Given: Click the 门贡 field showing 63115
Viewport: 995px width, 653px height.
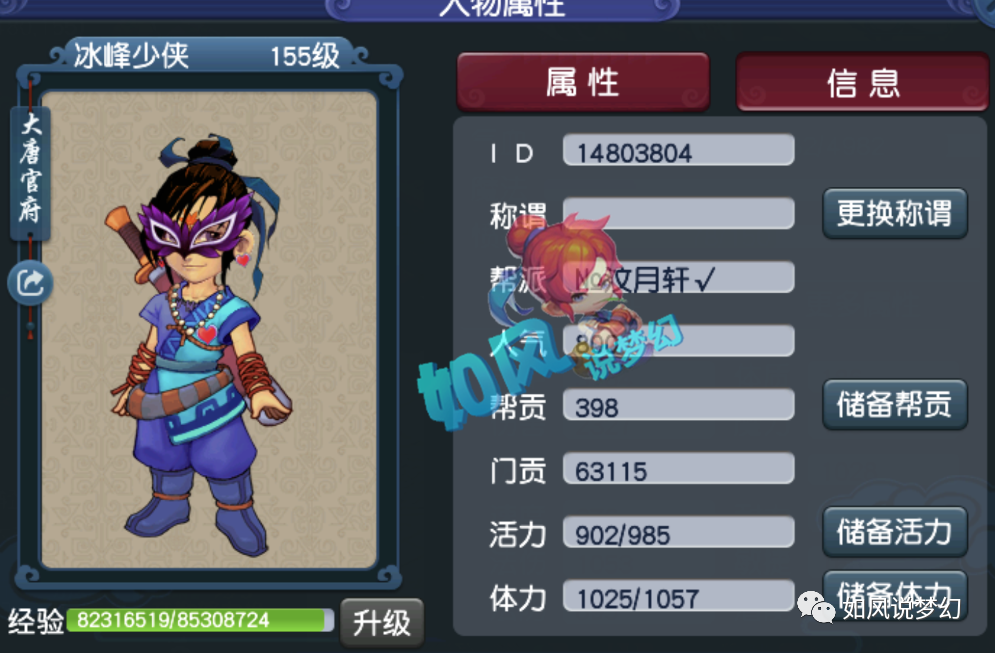Looking at the screenshot, I should pos(678,468).
